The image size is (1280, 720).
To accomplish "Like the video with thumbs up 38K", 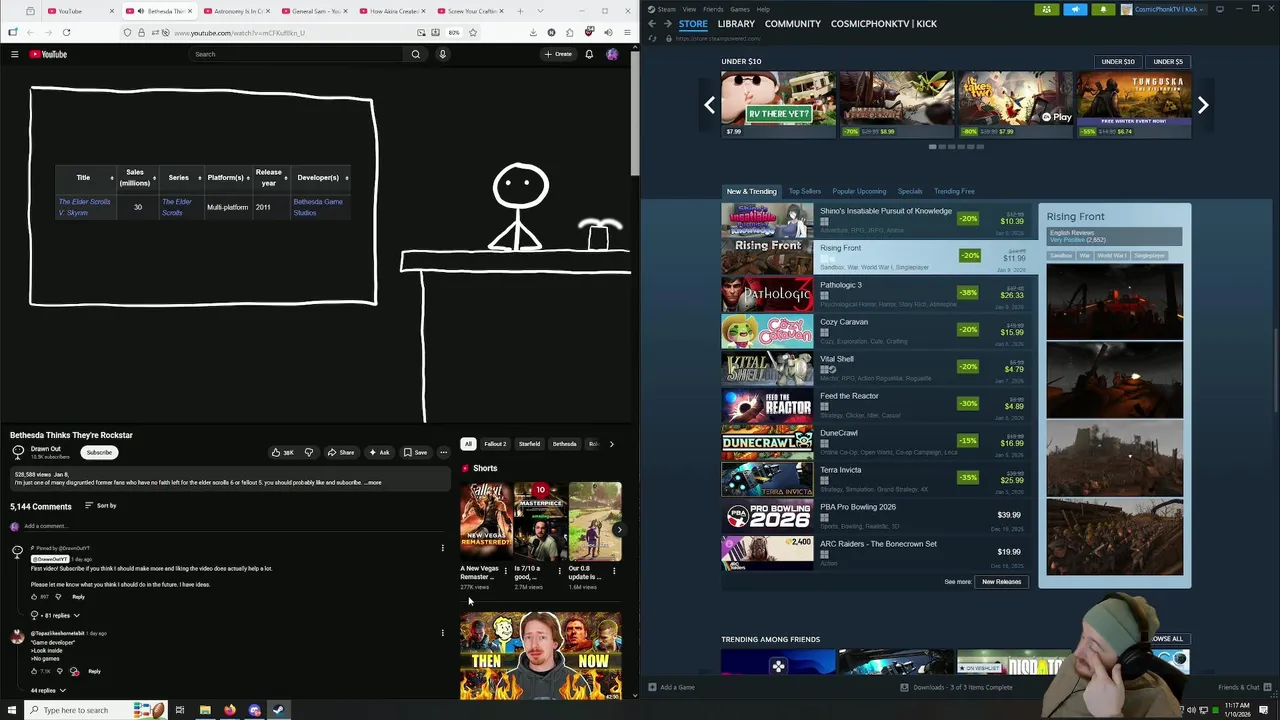I will point(283,452).
